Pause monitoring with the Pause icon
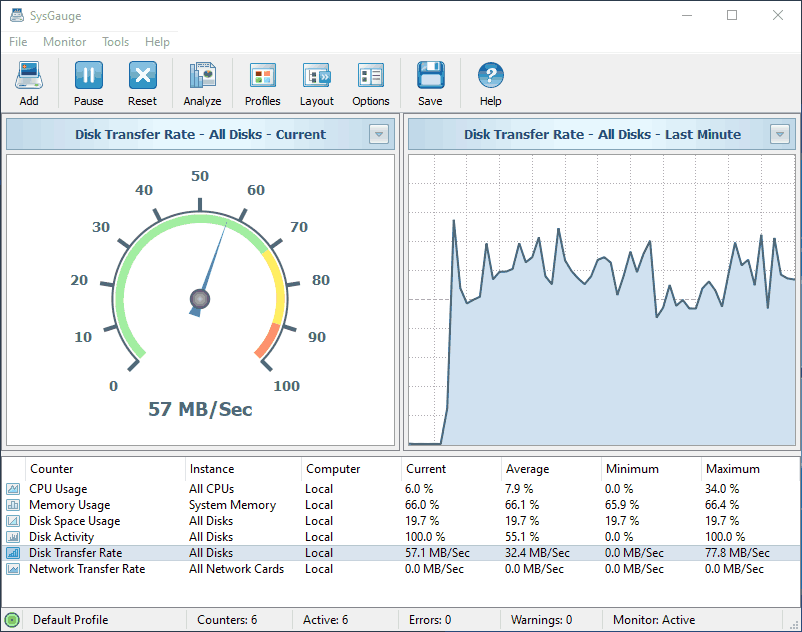802x632 pixels. coord(88,75)
